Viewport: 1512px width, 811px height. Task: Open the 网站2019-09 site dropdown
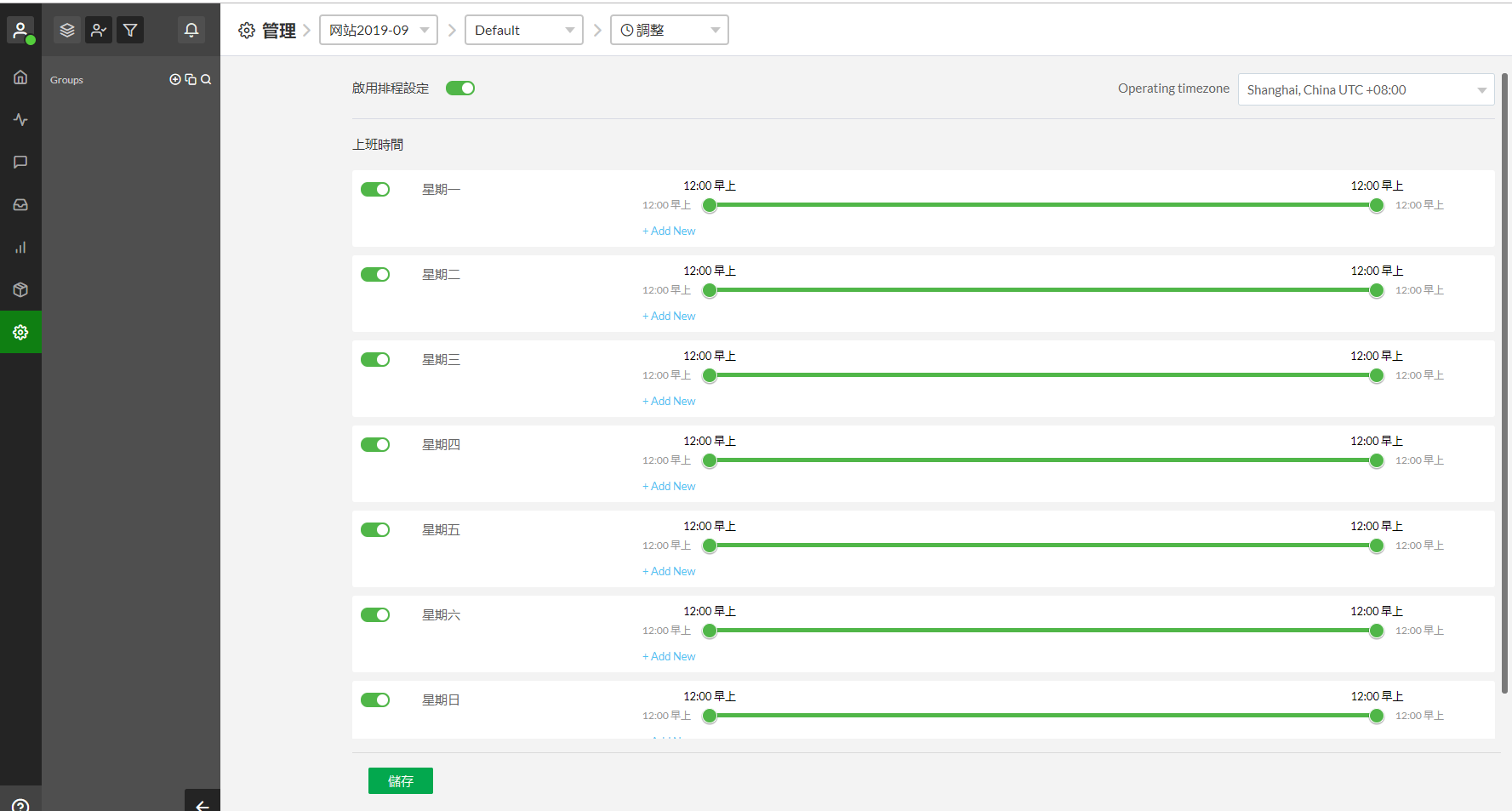[379, 31]
